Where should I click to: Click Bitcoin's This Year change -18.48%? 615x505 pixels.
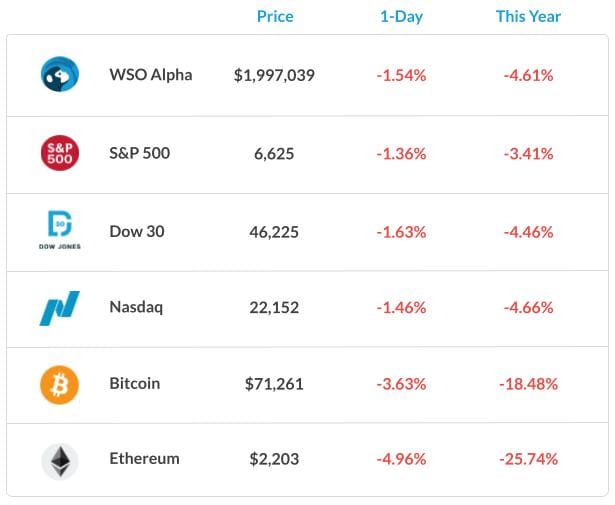pos(528,384)
